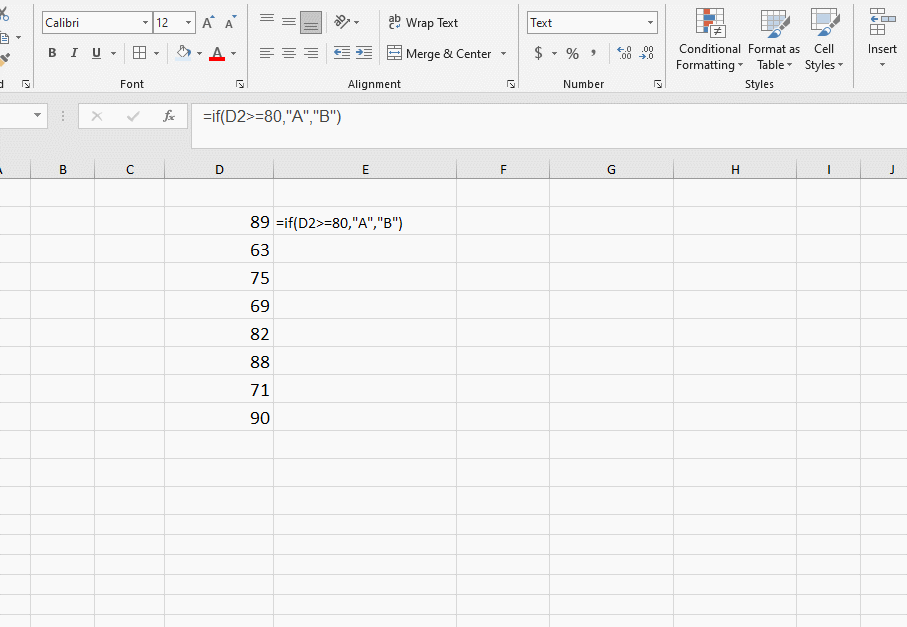Apply Accounting dollar format icon
Screen dimensions: 907x627
point(538,53)
